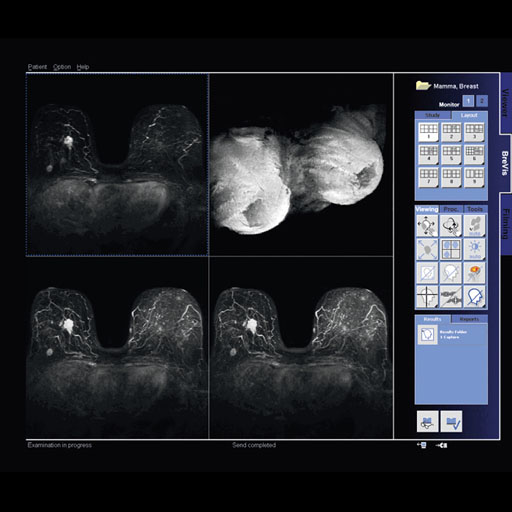This screenshot has height=512, width=512.
Task: Open the Patient menu
Action: click(37, 67)
